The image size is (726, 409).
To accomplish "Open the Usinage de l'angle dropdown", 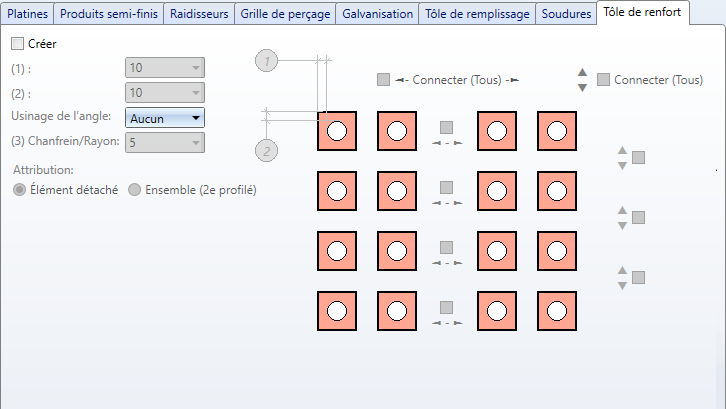I will (x=165, y=118).
